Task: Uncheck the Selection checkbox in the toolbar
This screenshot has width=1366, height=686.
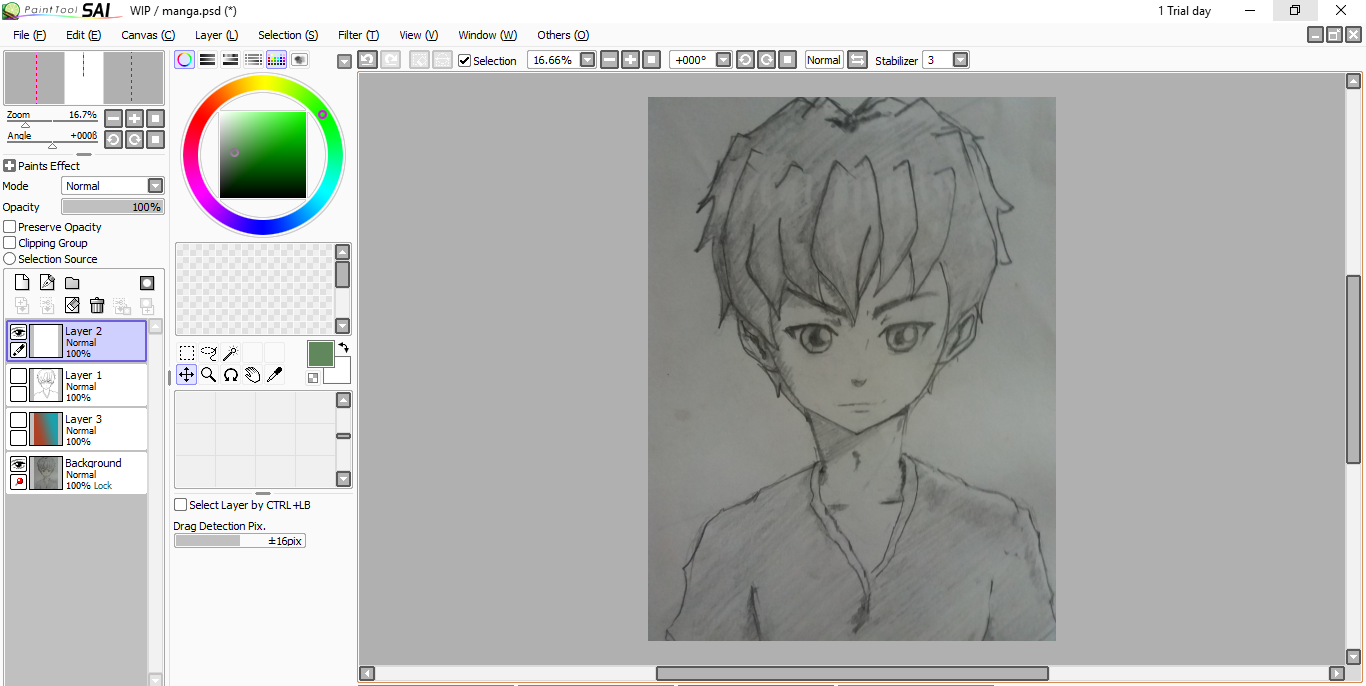Action: pos(464,60)
